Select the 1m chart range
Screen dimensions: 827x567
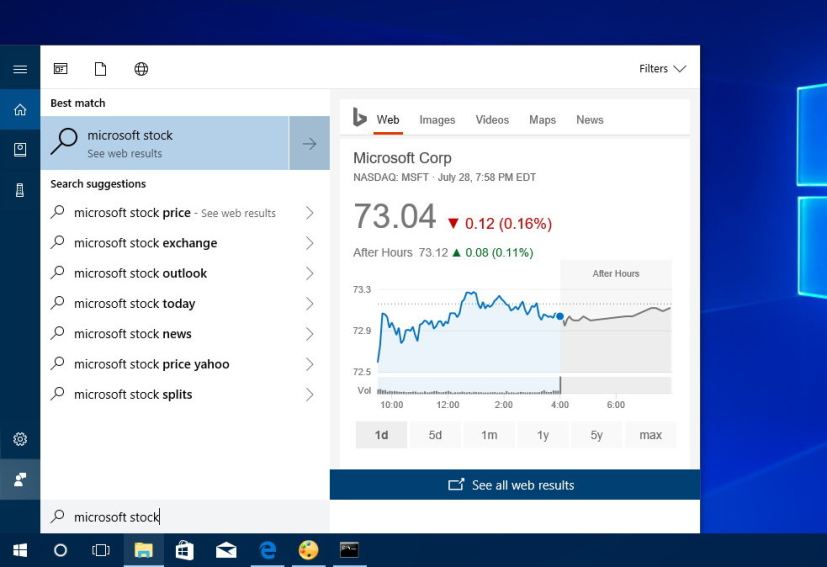point(489,435)
